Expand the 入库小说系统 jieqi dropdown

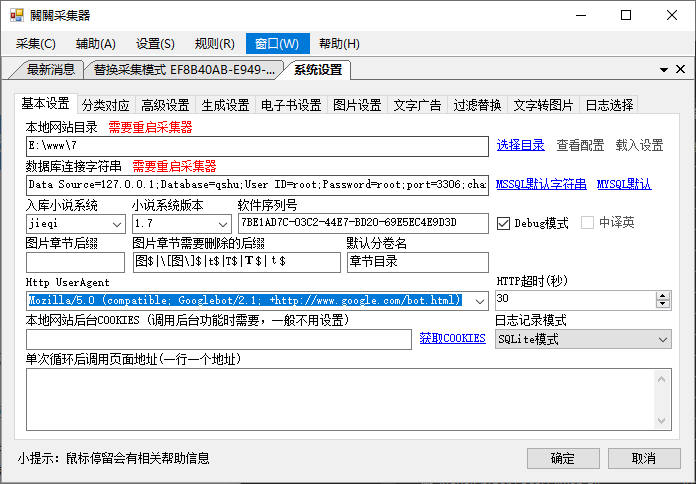coord(117,224)
